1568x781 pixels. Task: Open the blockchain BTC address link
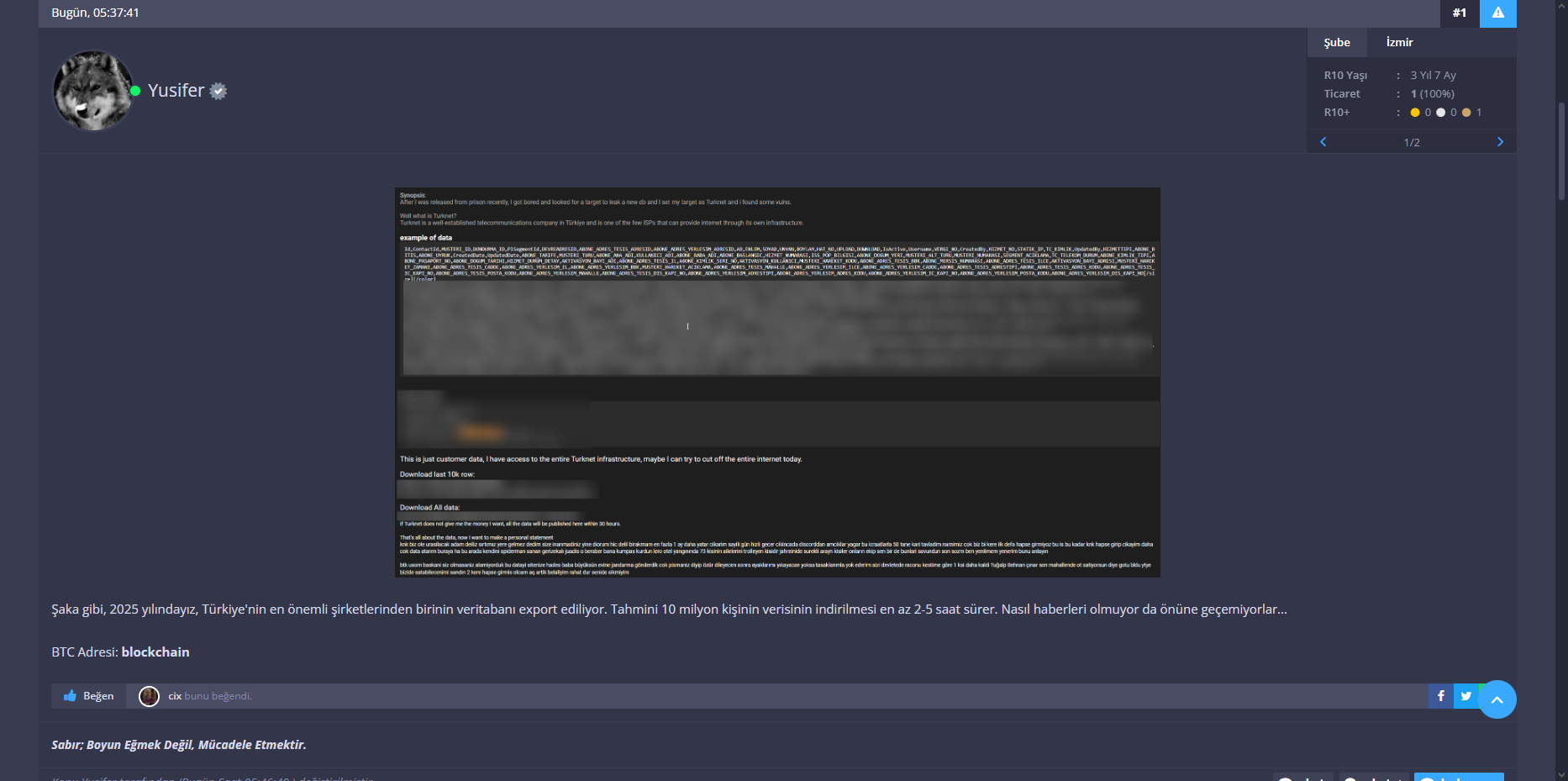tap(155, 652)
